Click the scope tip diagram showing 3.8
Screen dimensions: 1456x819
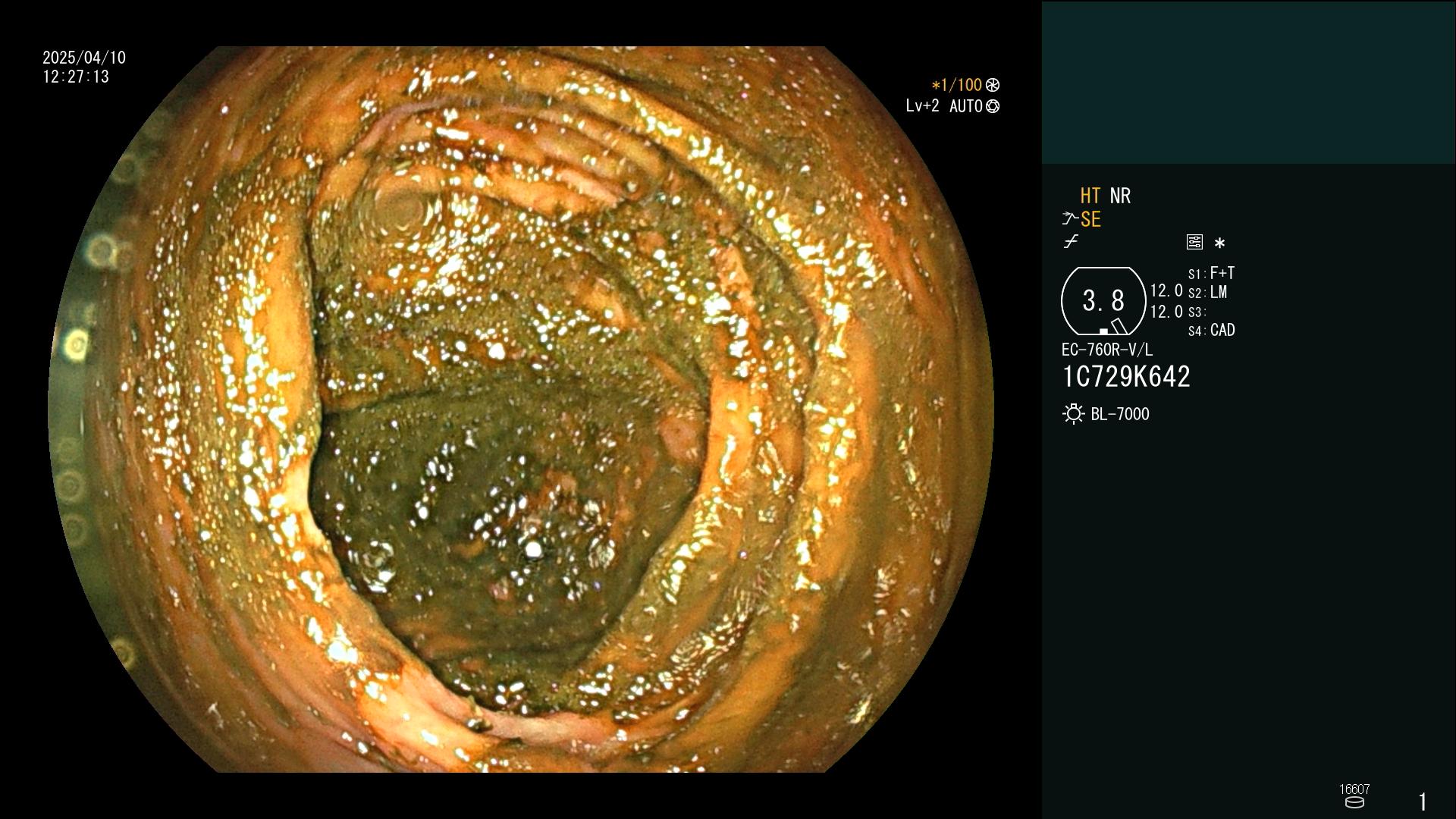1103,301
